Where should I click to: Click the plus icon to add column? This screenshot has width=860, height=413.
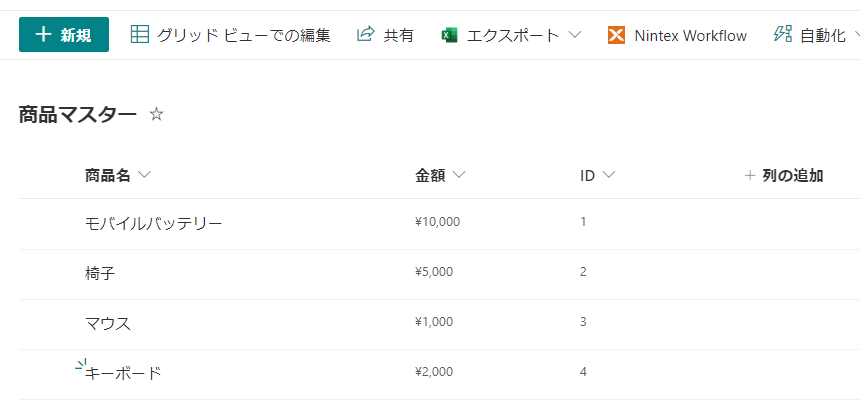click(750, 176)
